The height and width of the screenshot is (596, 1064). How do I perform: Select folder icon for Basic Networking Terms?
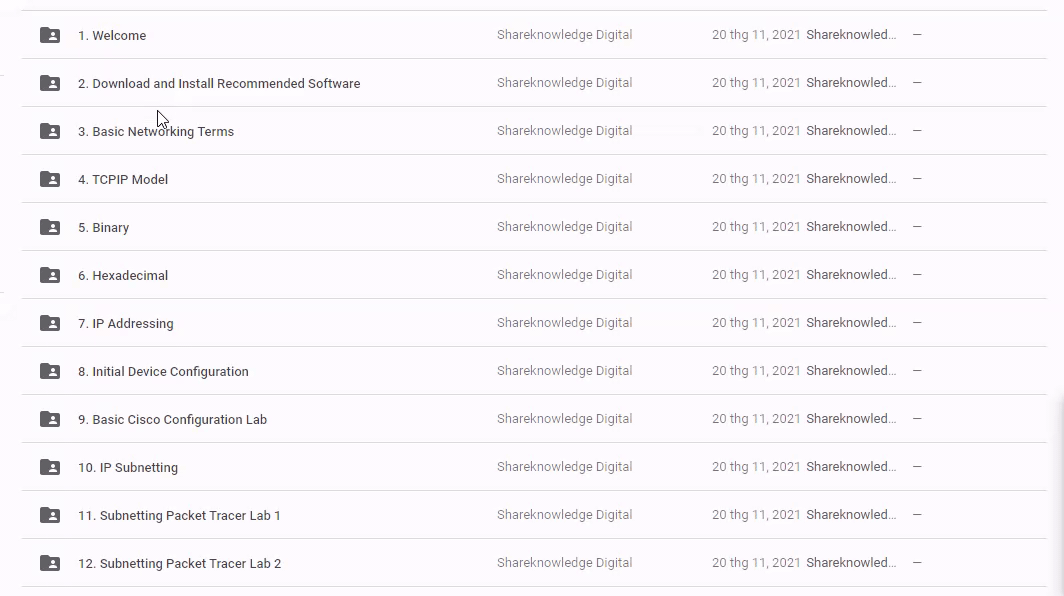(x=50, y=131)
